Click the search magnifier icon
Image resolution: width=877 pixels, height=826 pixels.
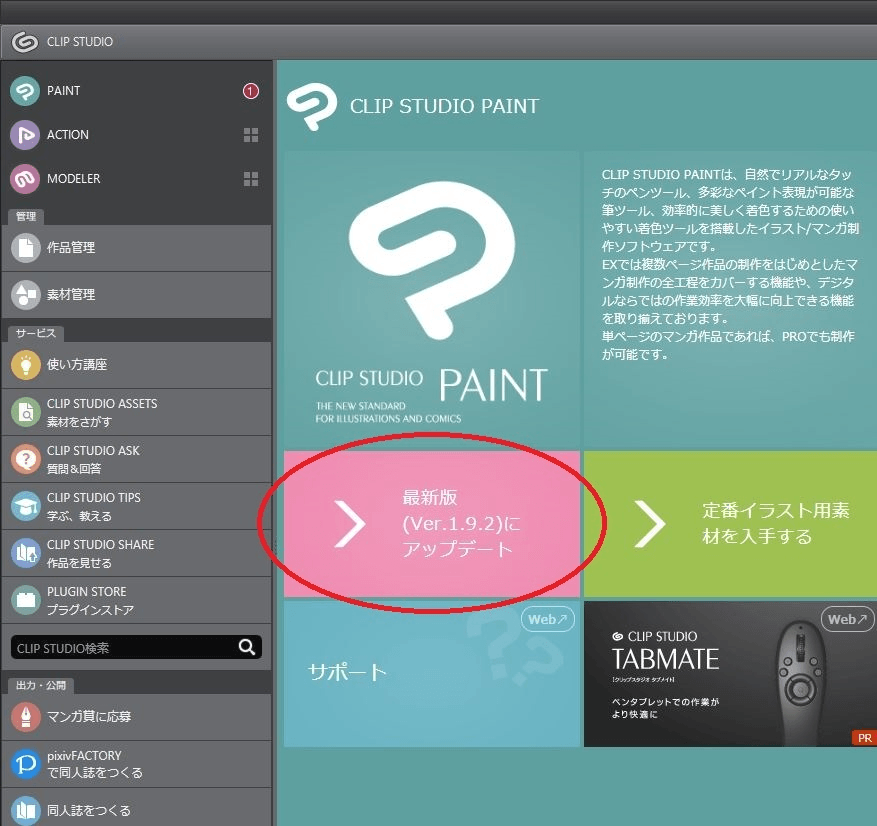[247, 647]
